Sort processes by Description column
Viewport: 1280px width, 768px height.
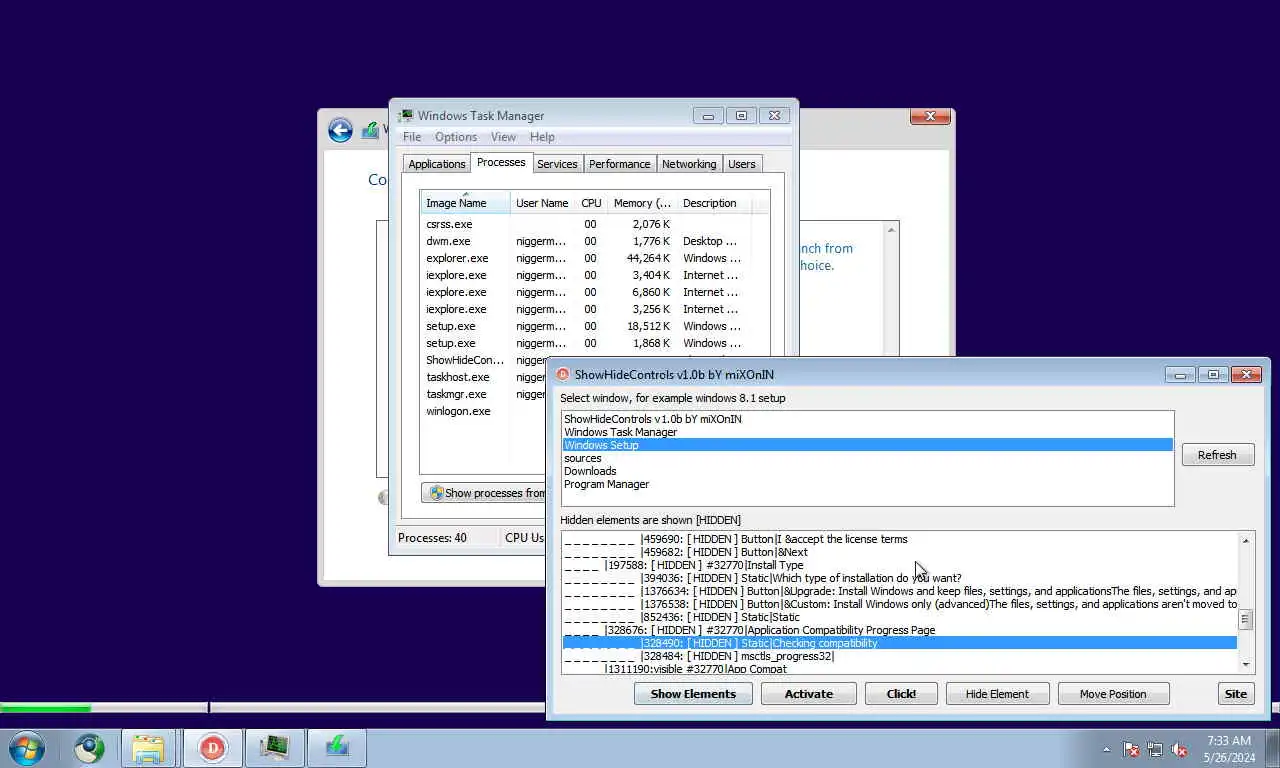(x=714, y=203)
